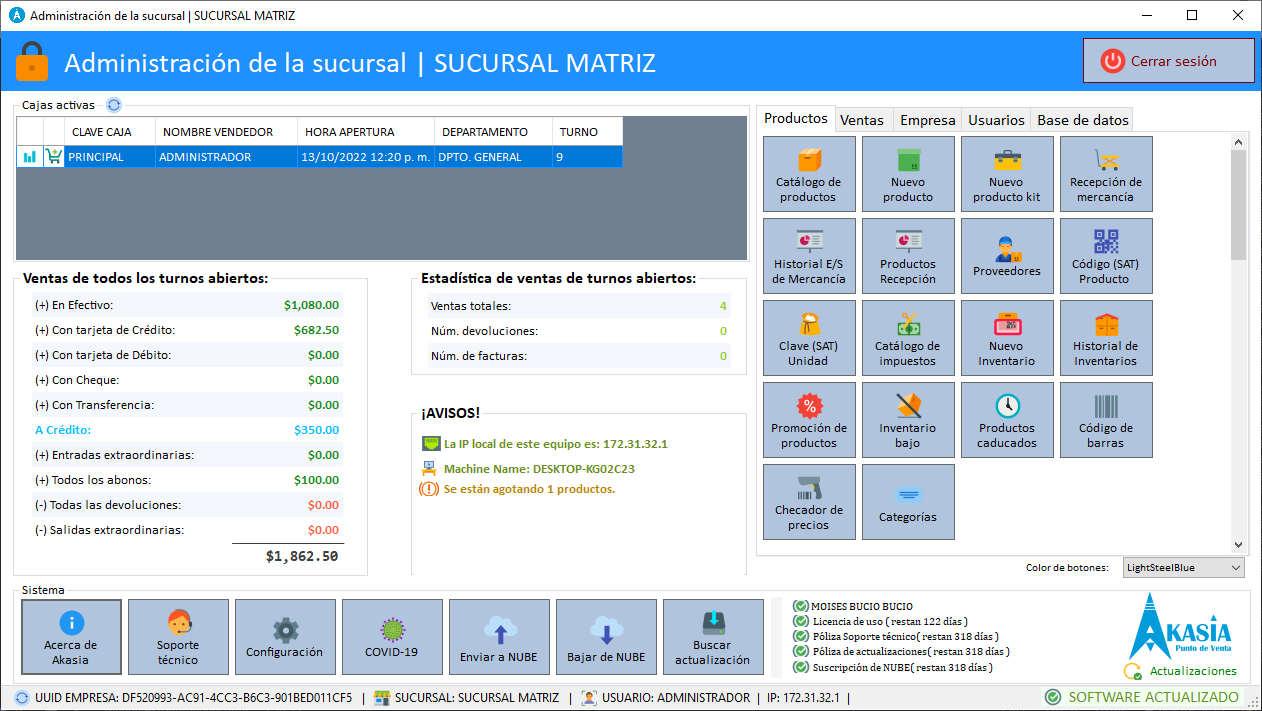This screenshot has height=711, width=1262.
Task: Click the Actualizaciones link
Action: 1192,671
